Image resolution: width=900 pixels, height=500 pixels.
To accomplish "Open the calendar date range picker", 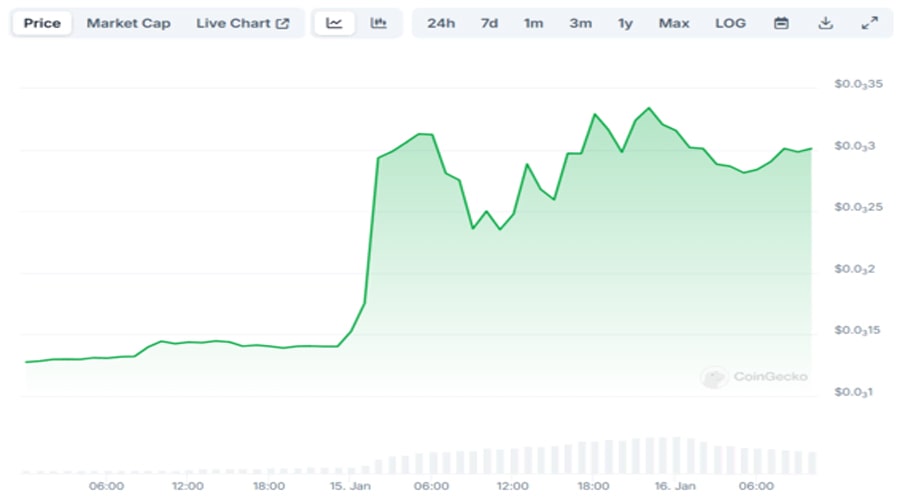I will (782, 23).
